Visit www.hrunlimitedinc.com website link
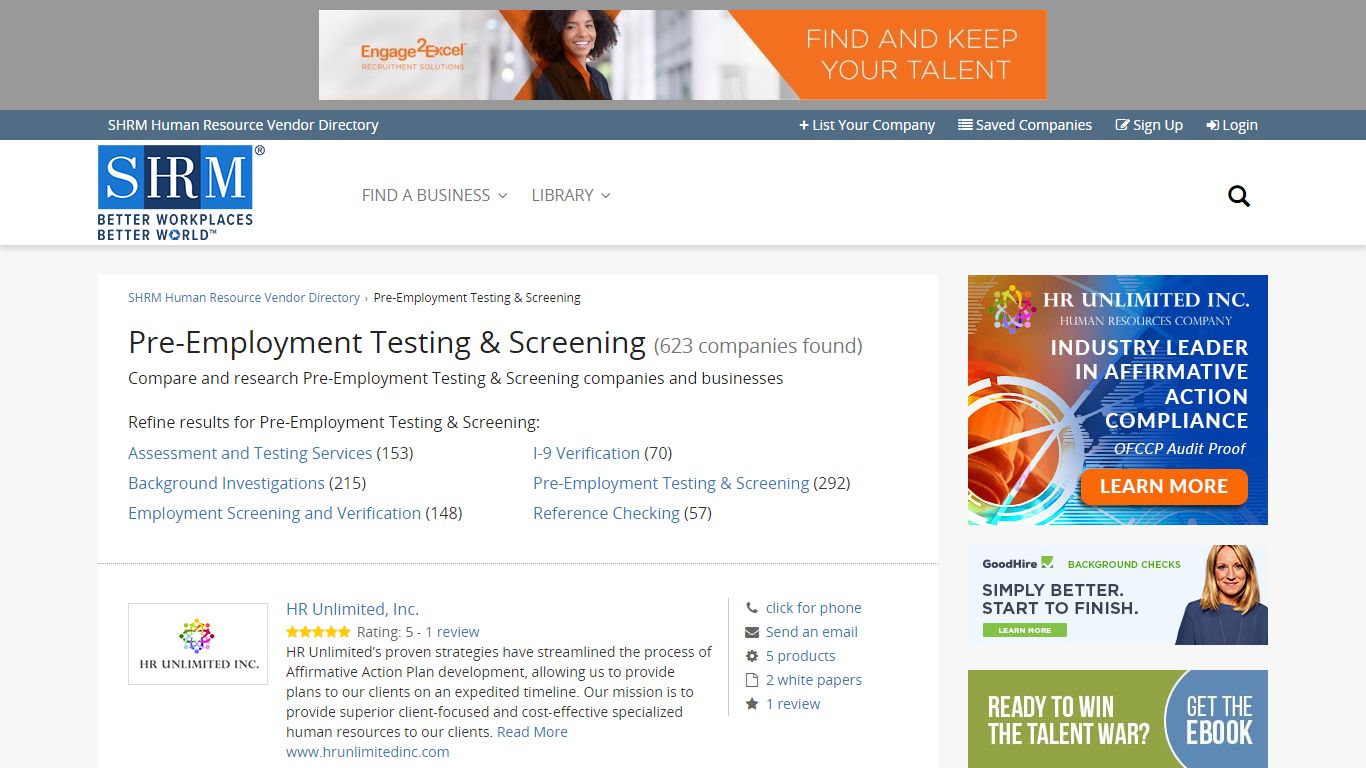Image resolution: width=1366 pixels, height=768 pixels. (367, 752)
